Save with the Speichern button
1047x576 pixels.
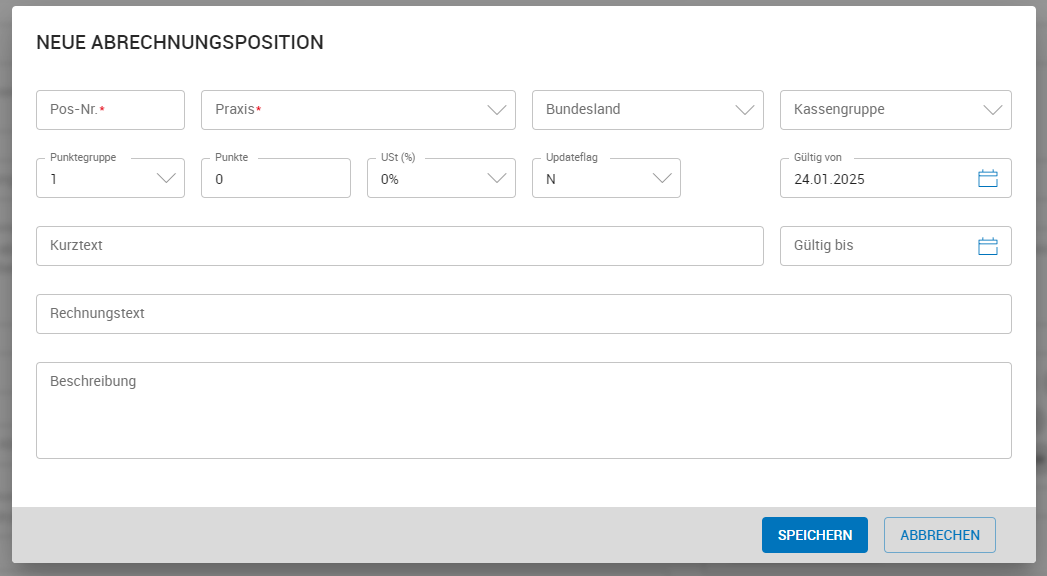point(814,535)
